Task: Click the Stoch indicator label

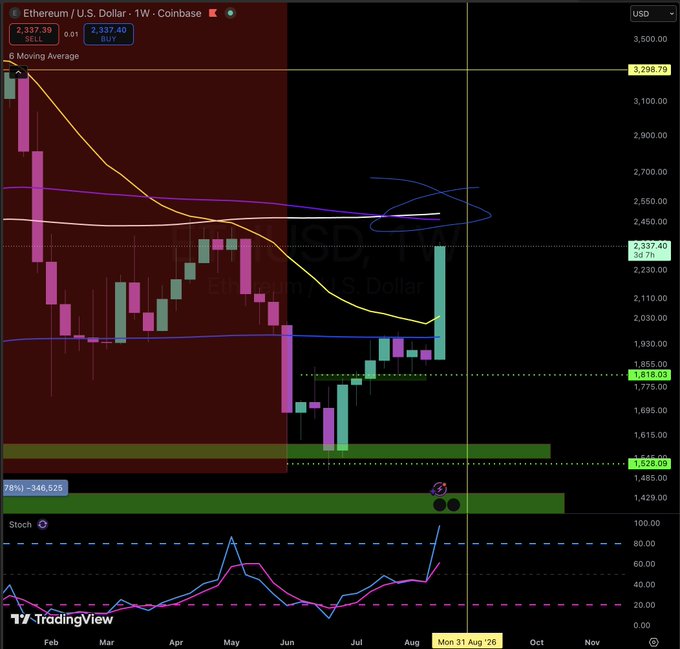Action: coord(20,525)
